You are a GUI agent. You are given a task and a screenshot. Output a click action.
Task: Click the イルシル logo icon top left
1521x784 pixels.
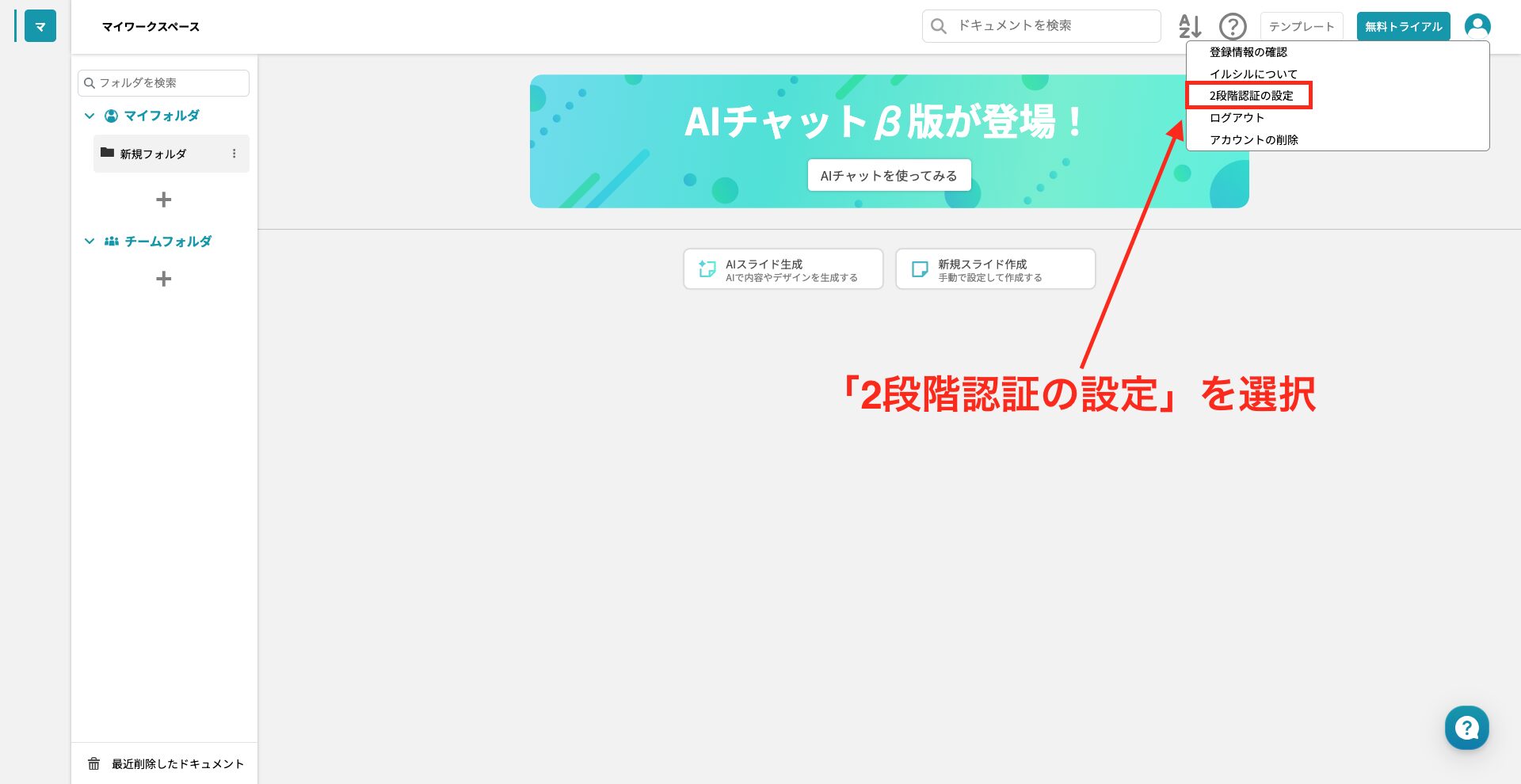point(39,25)
